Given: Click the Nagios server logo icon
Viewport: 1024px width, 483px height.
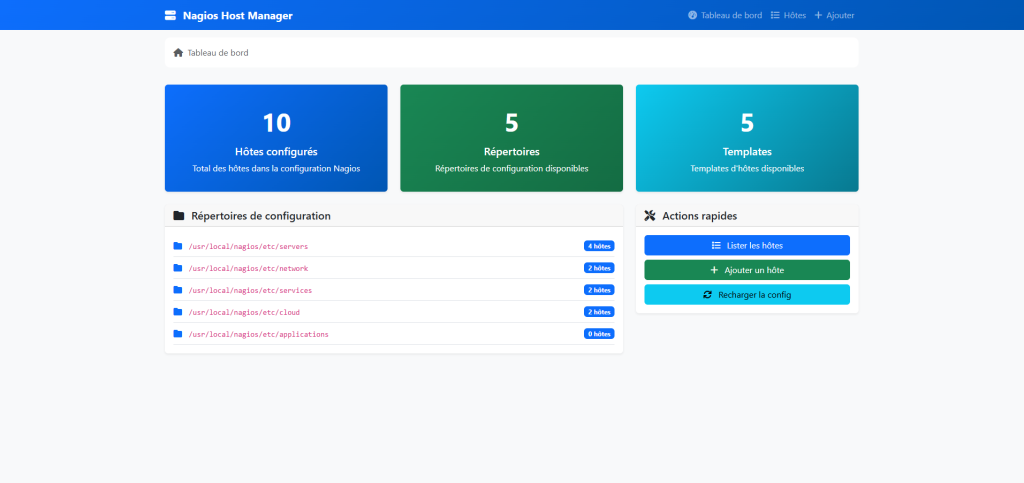Looking at the screenshot, I should (x=170, y=15).
